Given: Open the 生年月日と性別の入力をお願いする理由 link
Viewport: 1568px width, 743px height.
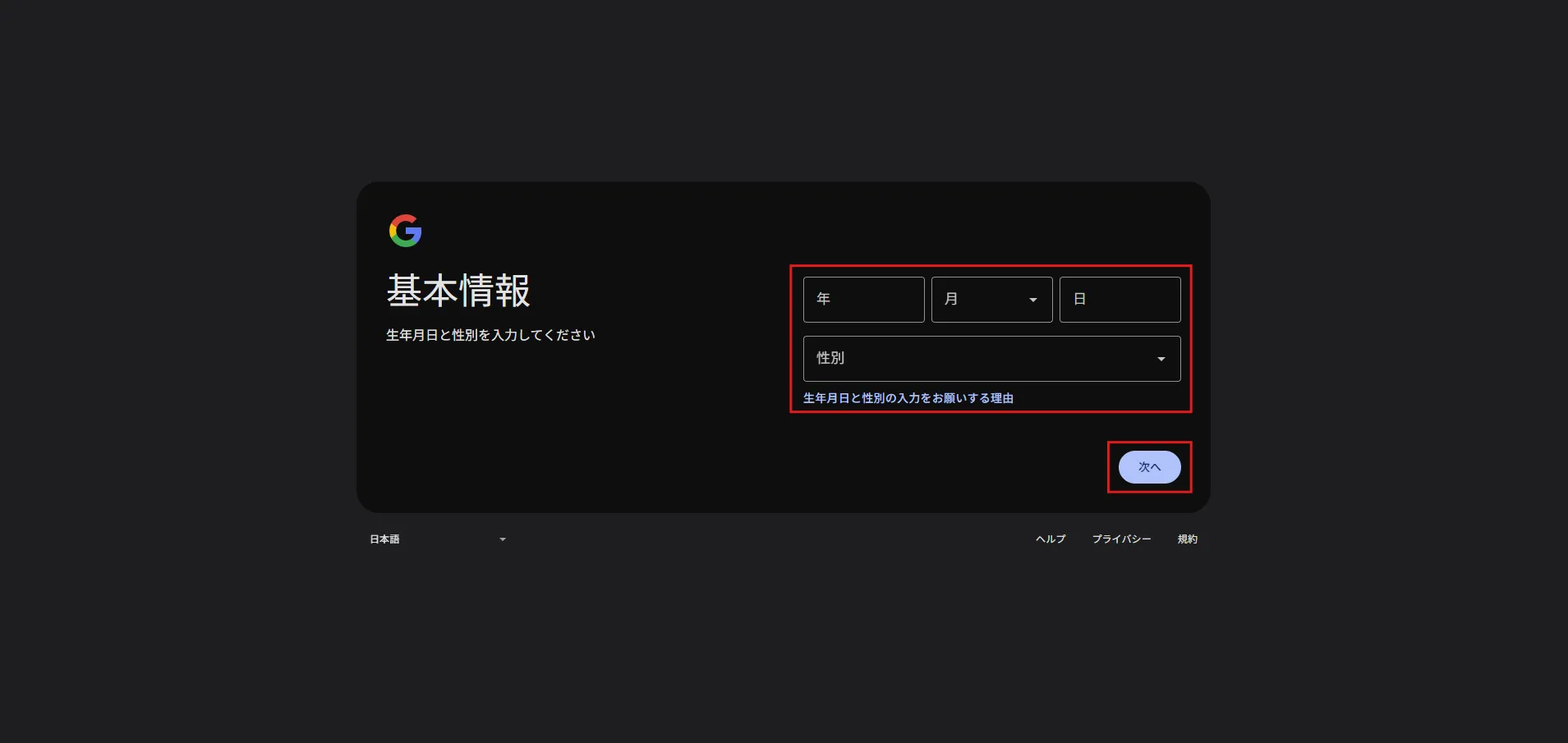Looking at the screenshot, I should [x=908, y=398].
